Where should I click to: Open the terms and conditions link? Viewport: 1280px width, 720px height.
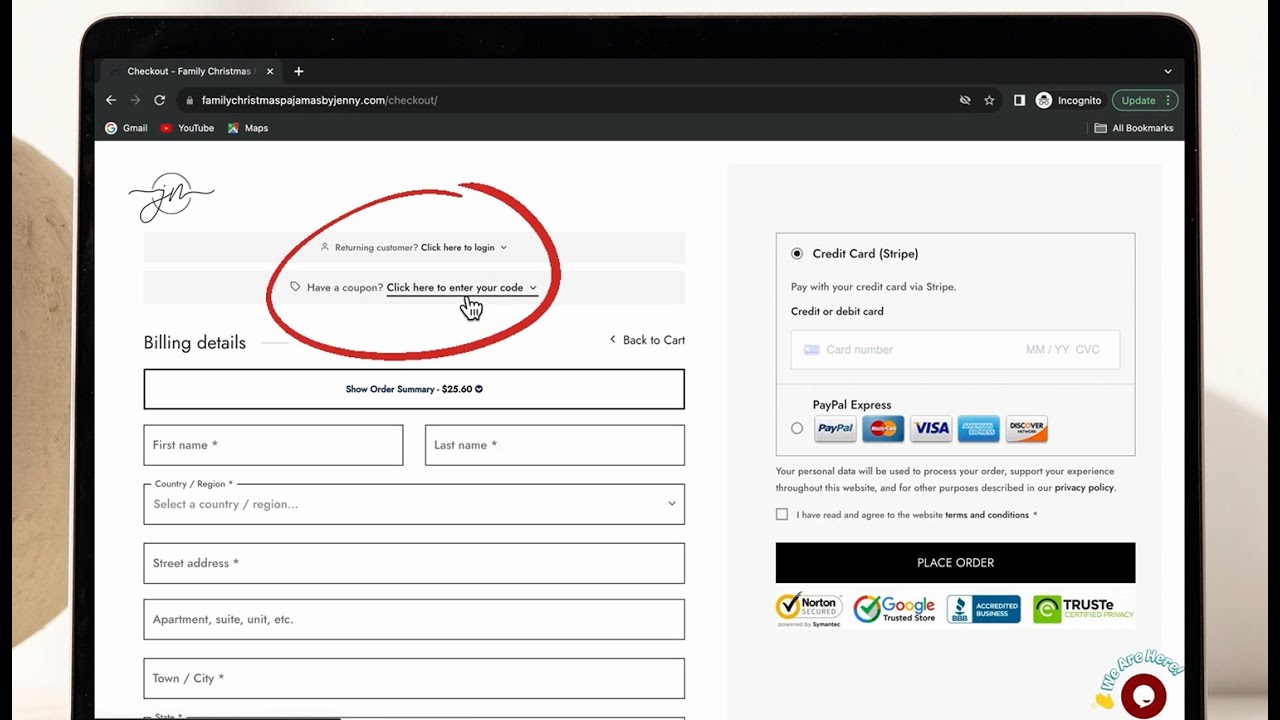[x=987, y=515]
